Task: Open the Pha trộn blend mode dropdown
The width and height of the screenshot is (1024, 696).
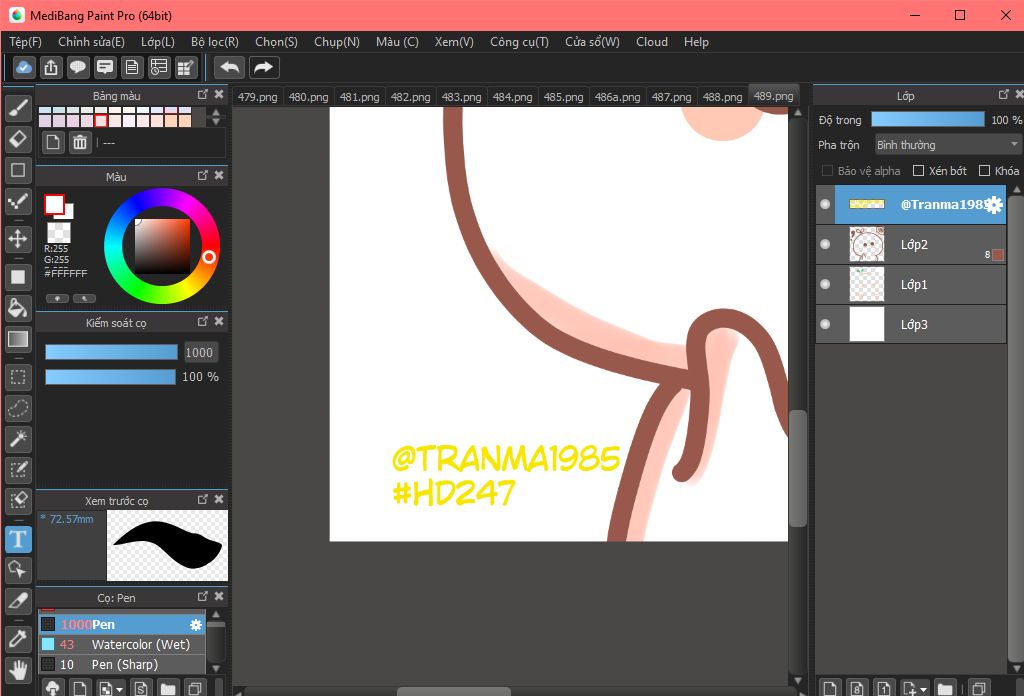Action: 947,145
